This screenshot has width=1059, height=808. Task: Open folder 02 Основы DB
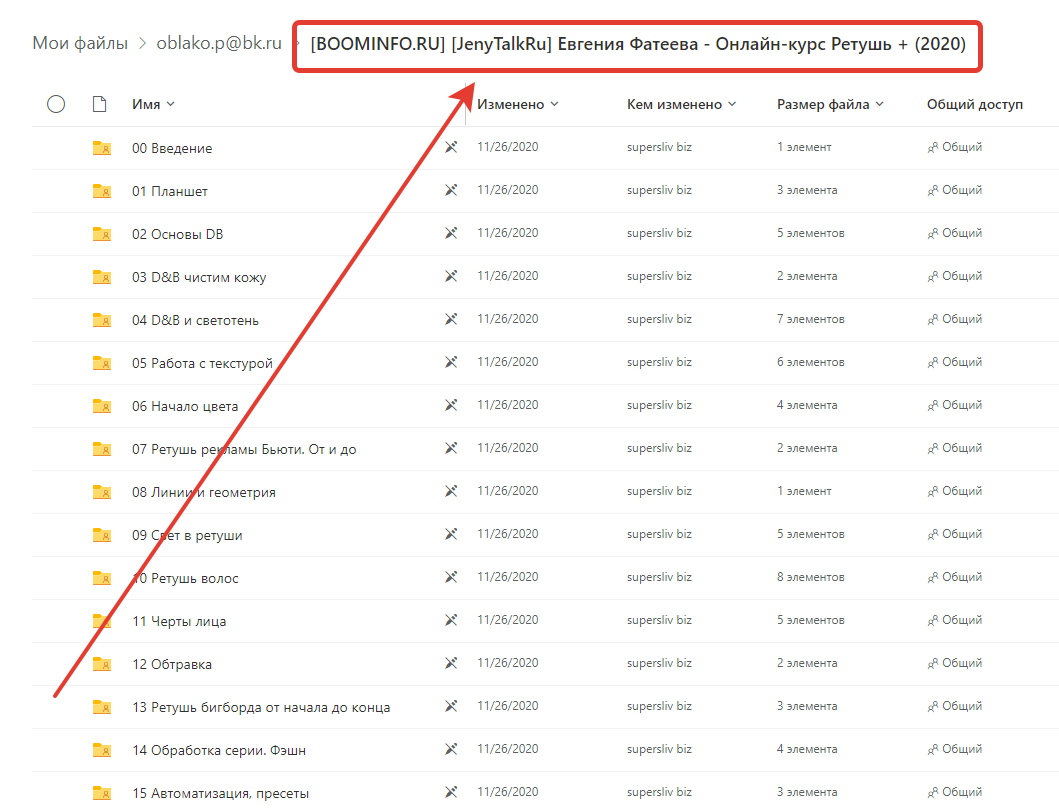coord(178,234)
